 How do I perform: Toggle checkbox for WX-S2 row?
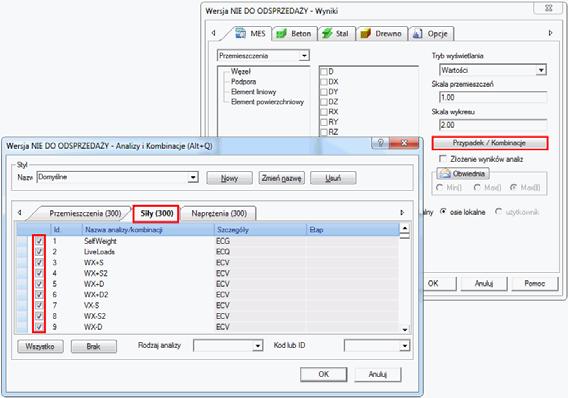click(x=39, y=316)
